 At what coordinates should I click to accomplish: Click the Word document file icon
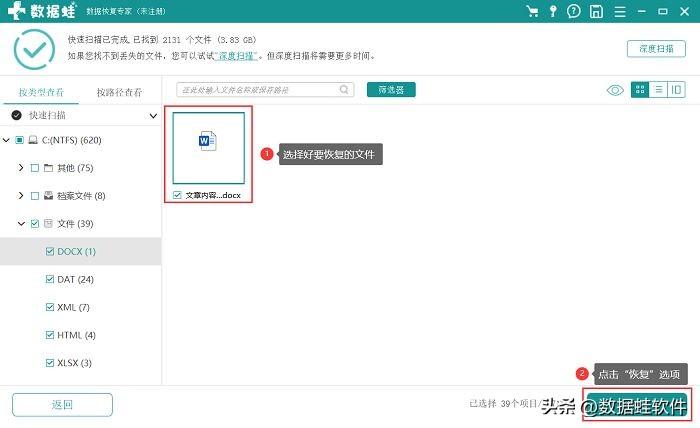point(208,141)
